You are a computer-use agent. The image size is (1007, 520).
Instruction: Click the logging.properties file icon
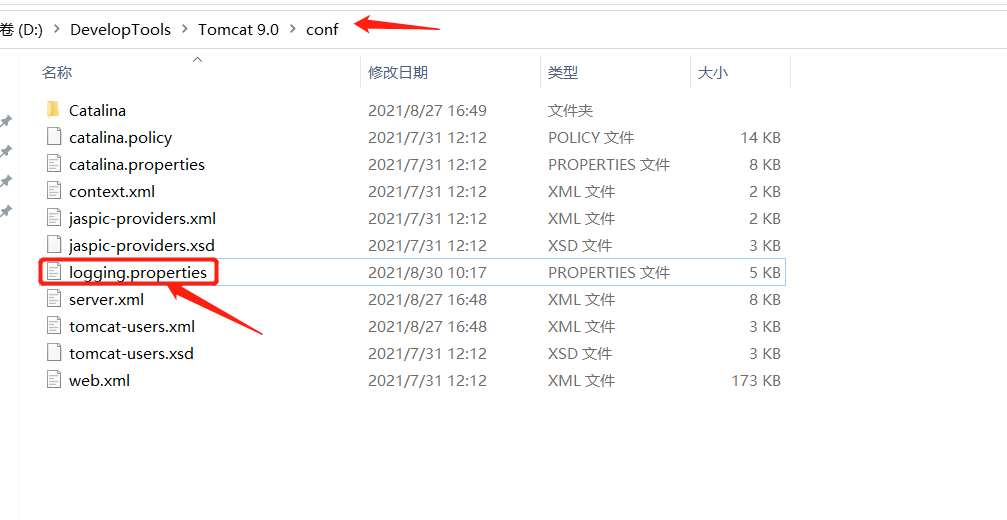tap(53, 272)
